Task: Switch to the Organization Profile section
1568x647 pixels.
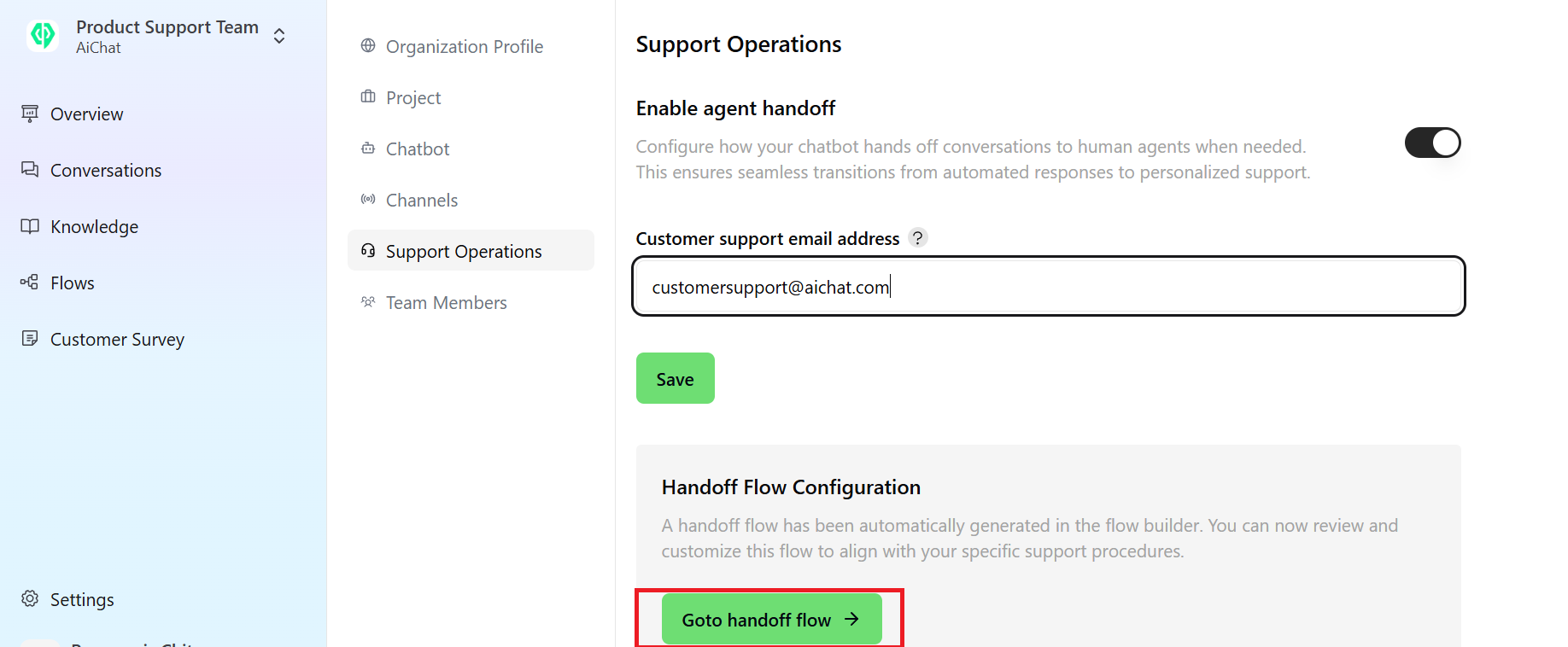Action: (x=464, y=46)
